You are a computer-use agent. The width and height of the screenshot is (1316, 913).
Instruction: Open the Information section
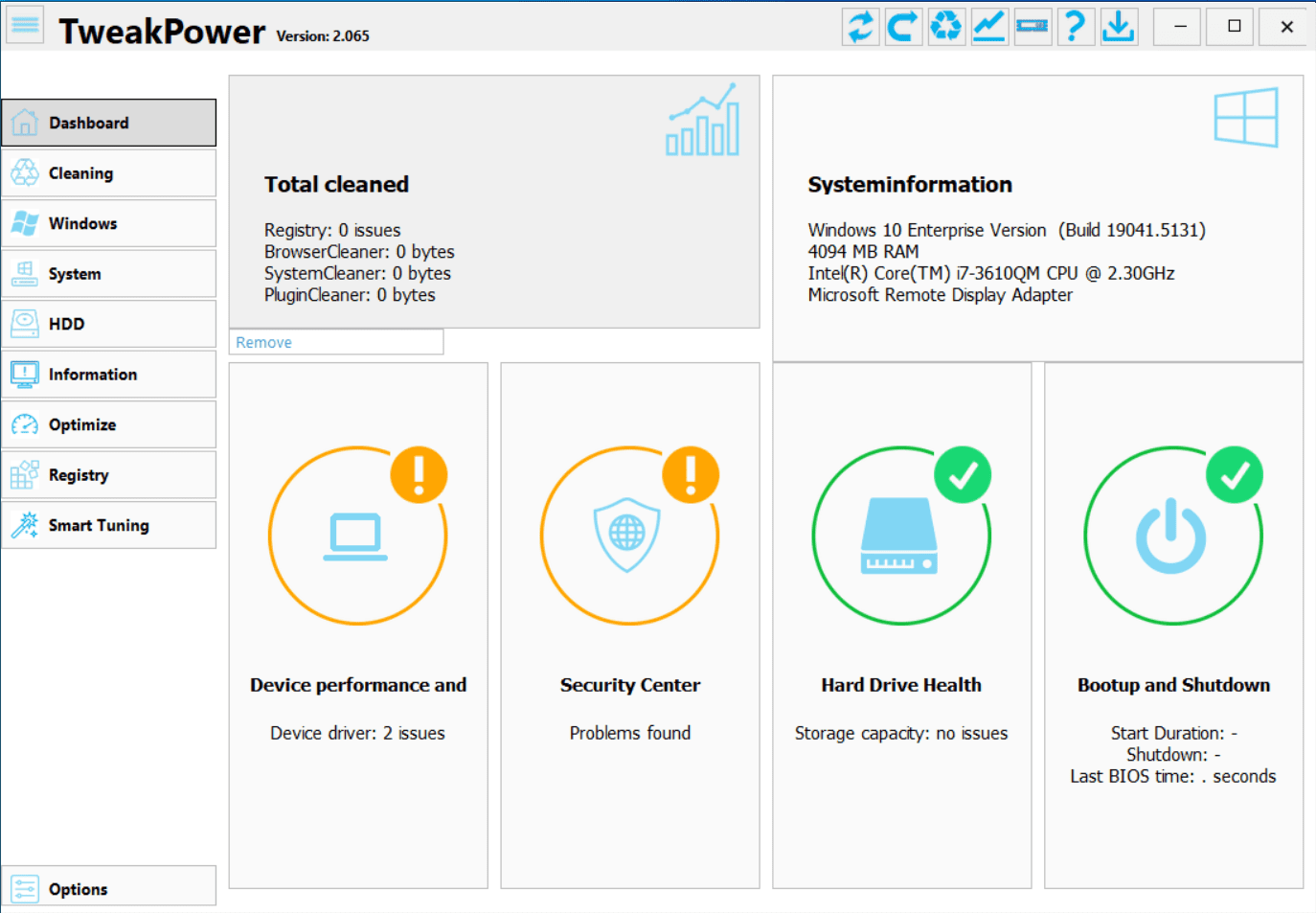109,375
